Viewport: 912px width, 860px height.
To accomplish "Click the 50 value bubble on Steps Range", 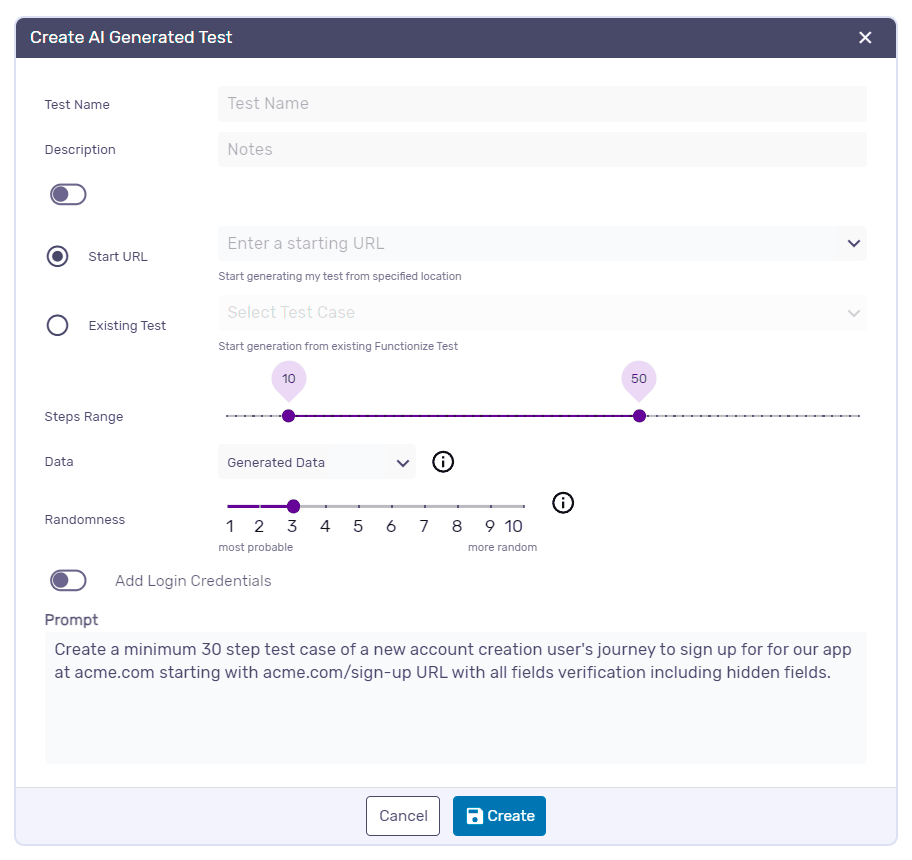I will click(x=639, y=379).
